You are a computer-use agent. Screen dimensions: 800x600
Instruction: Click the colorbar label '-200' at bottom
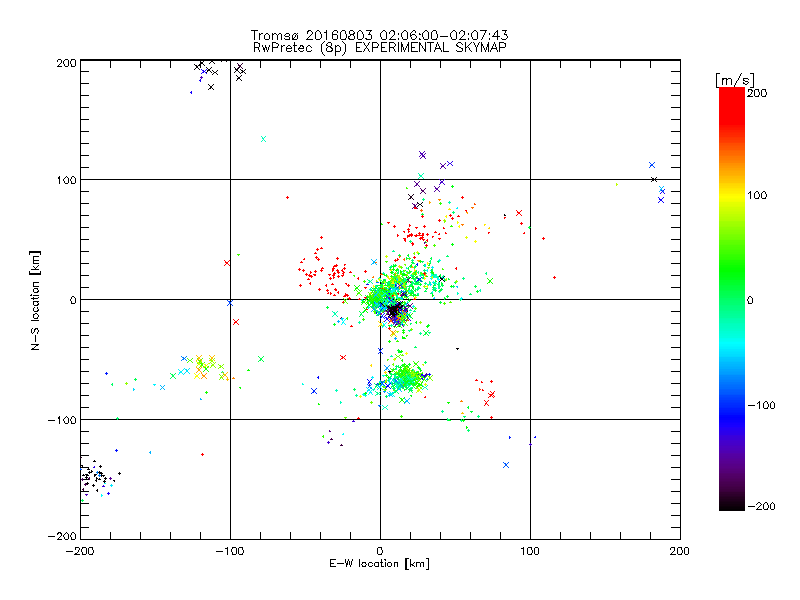[x=761, y=506]
